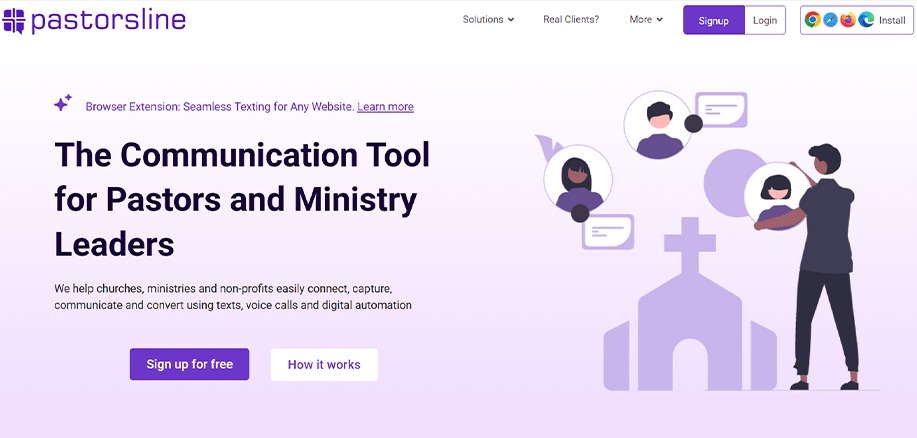This screenshot has width=917, height=438.
Task: Click the Chrome browser icon
Action: (813, 20)
